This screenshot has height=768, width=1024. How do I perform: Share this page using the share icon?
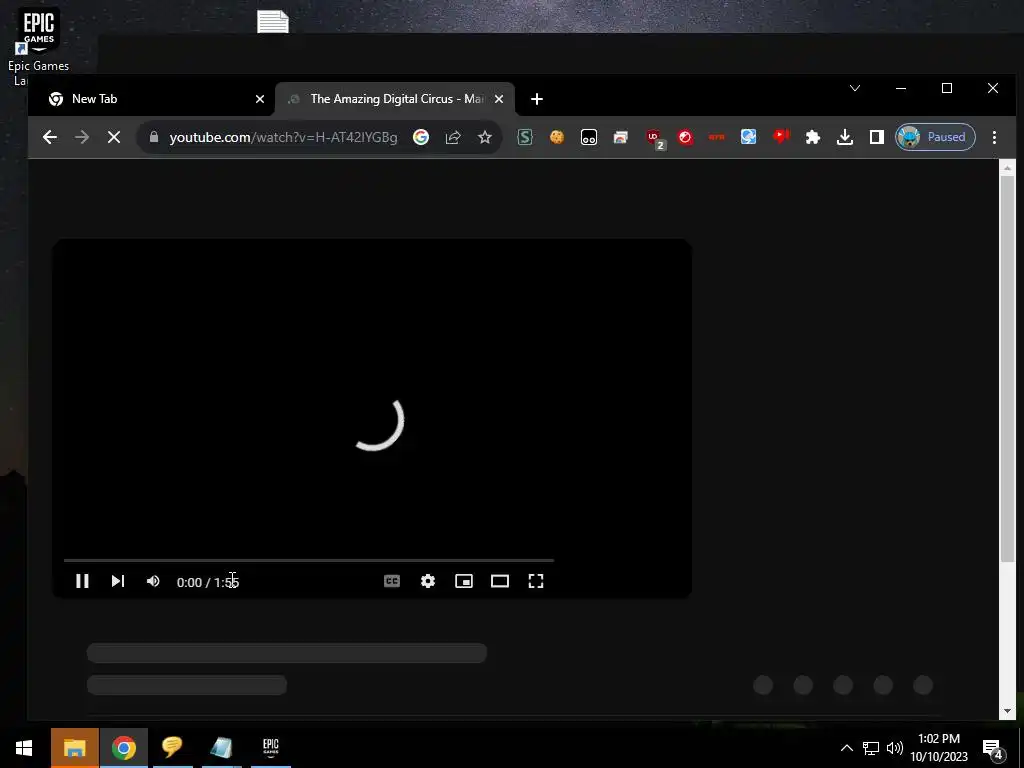click(453, 136)
